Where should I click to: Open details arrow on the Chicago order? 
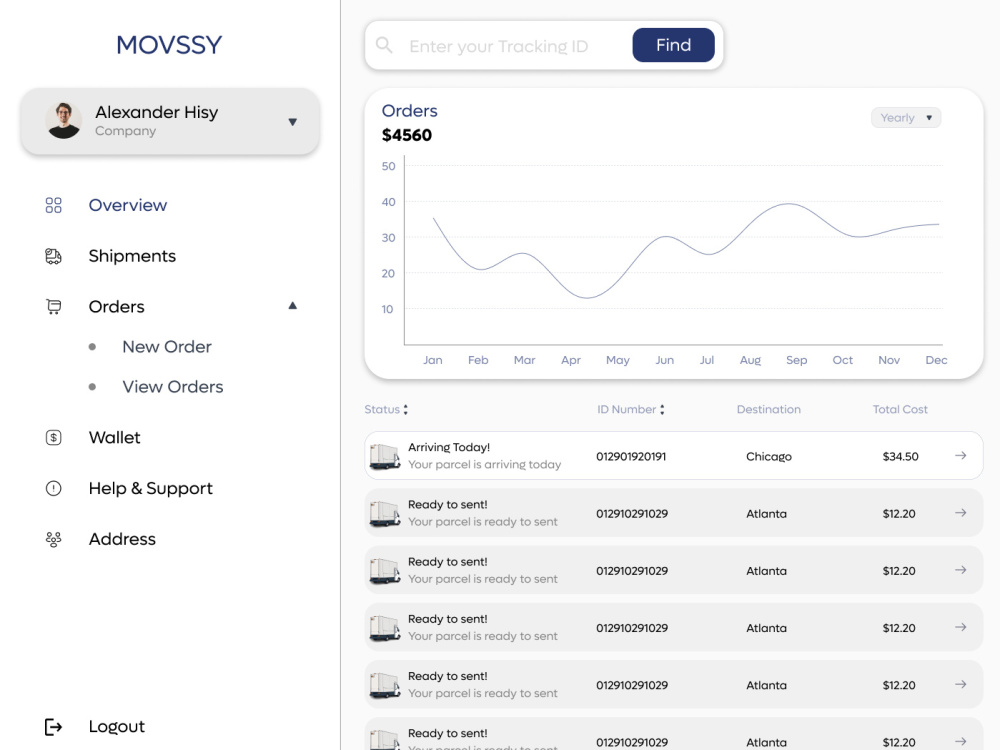pos(959,455)
